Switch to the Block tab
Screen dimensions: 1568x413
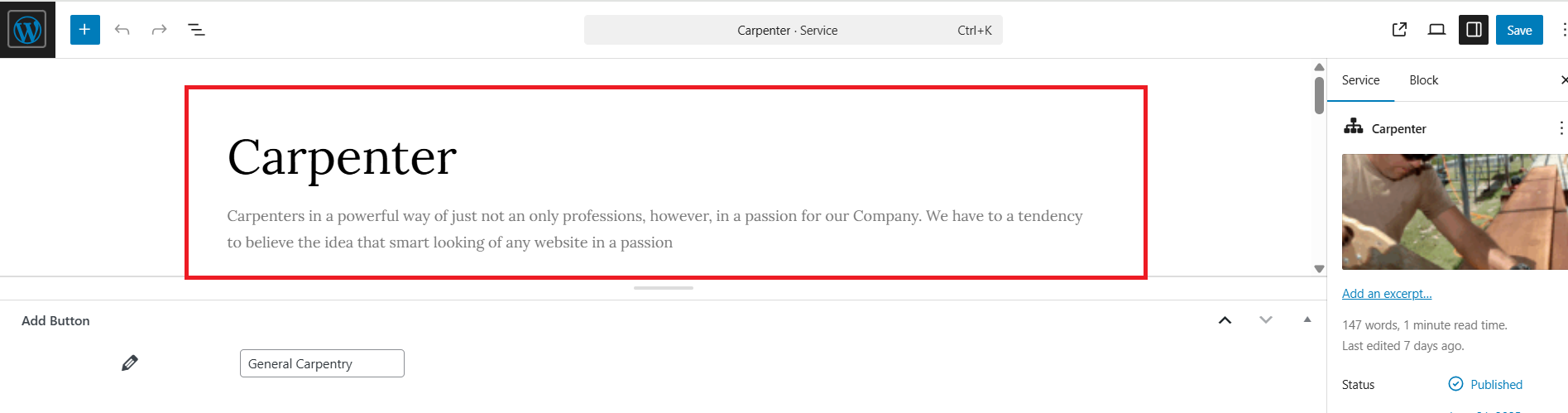tap(1423, 80)
